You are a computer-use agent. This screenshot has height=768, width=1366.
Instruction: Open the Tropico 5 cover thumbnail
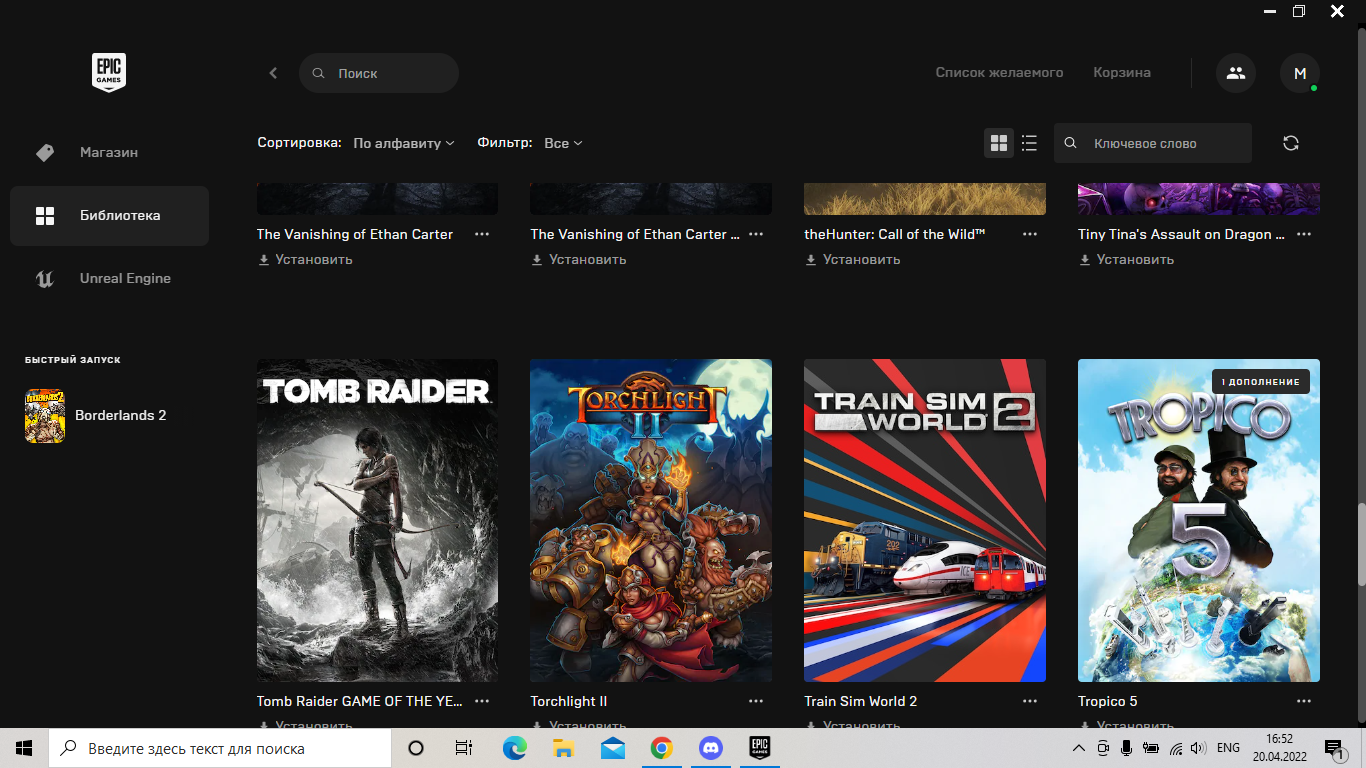click(1199, 520)
